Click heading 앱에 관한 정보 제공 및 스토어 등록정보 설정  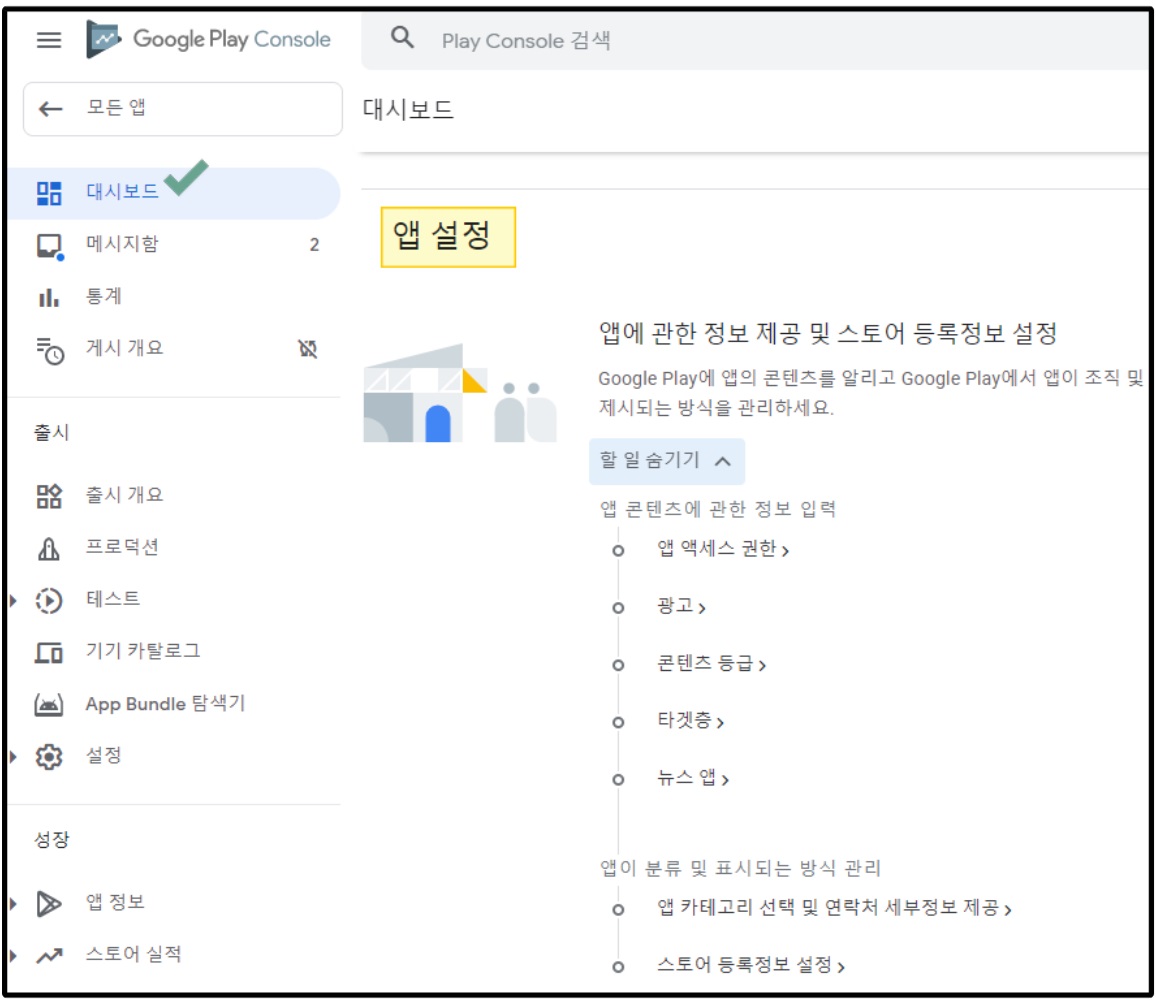tap(828, 333)
